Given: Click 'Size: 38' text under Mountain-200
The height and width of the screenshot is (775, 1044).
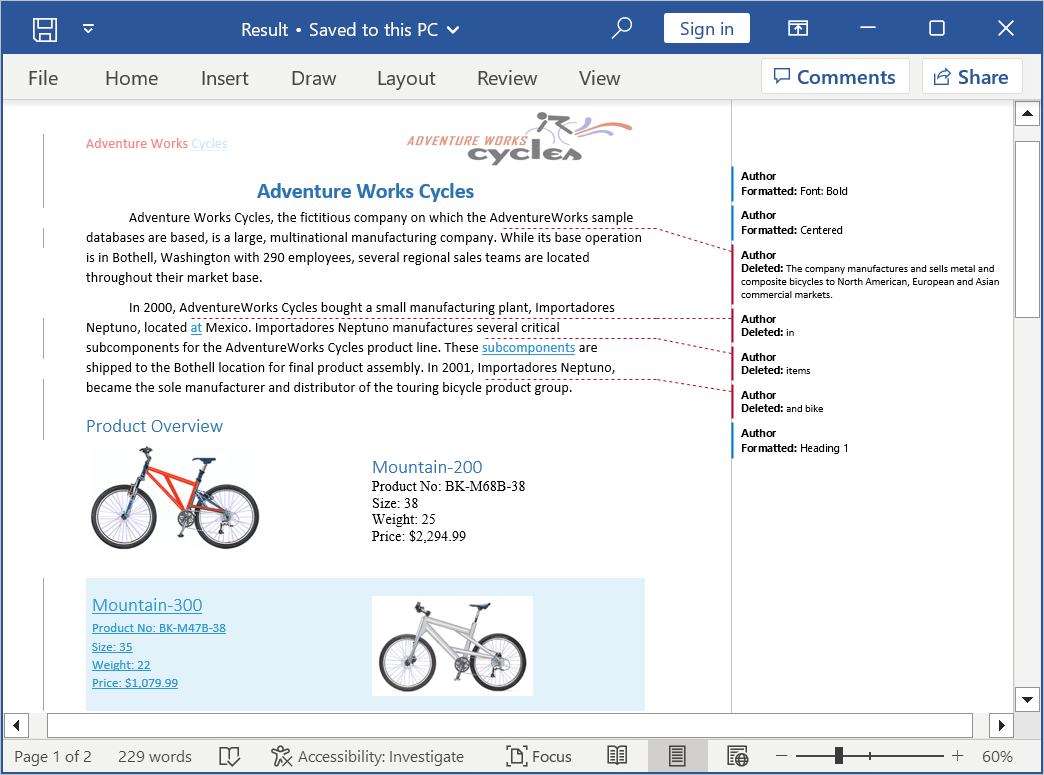Looking at the screenshot, I should [395, 503].
